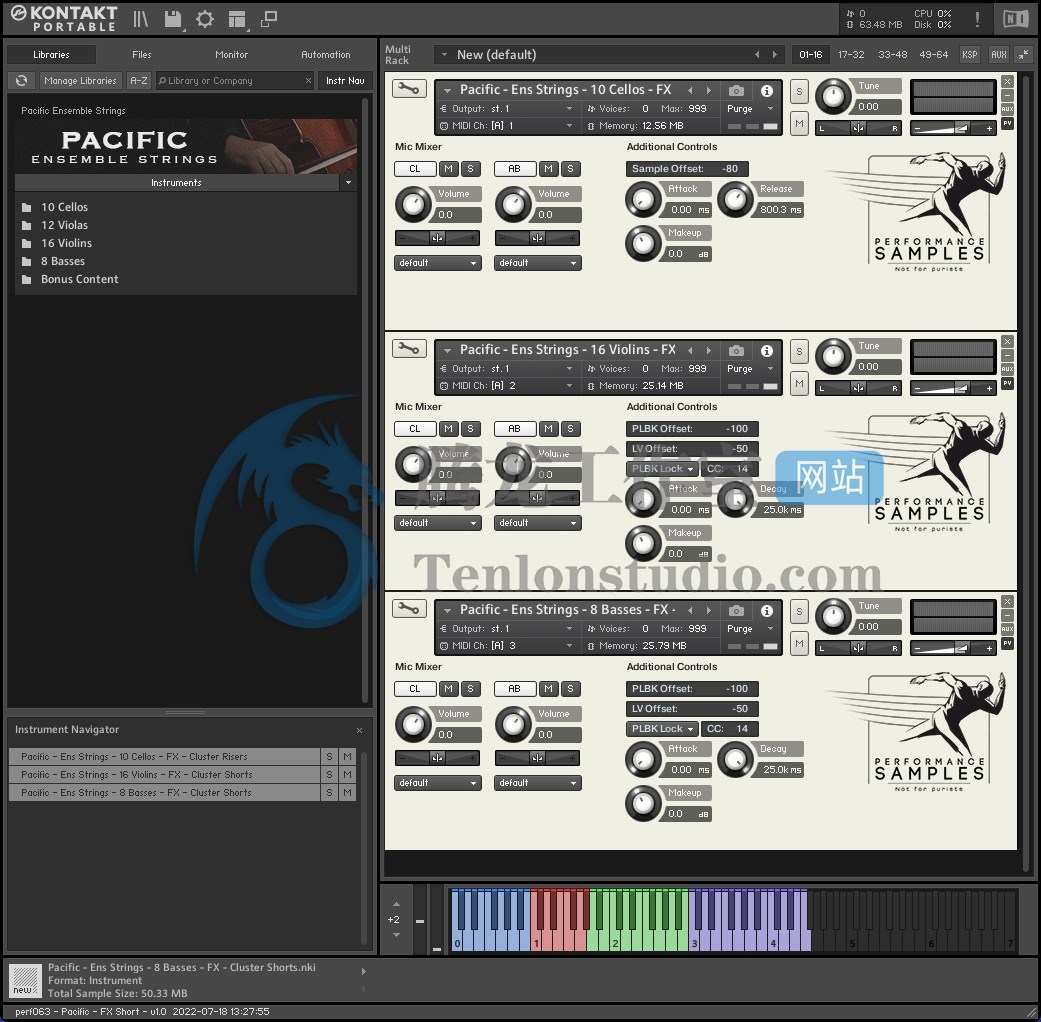Click the A-Z sort button

tap(139, 80)
